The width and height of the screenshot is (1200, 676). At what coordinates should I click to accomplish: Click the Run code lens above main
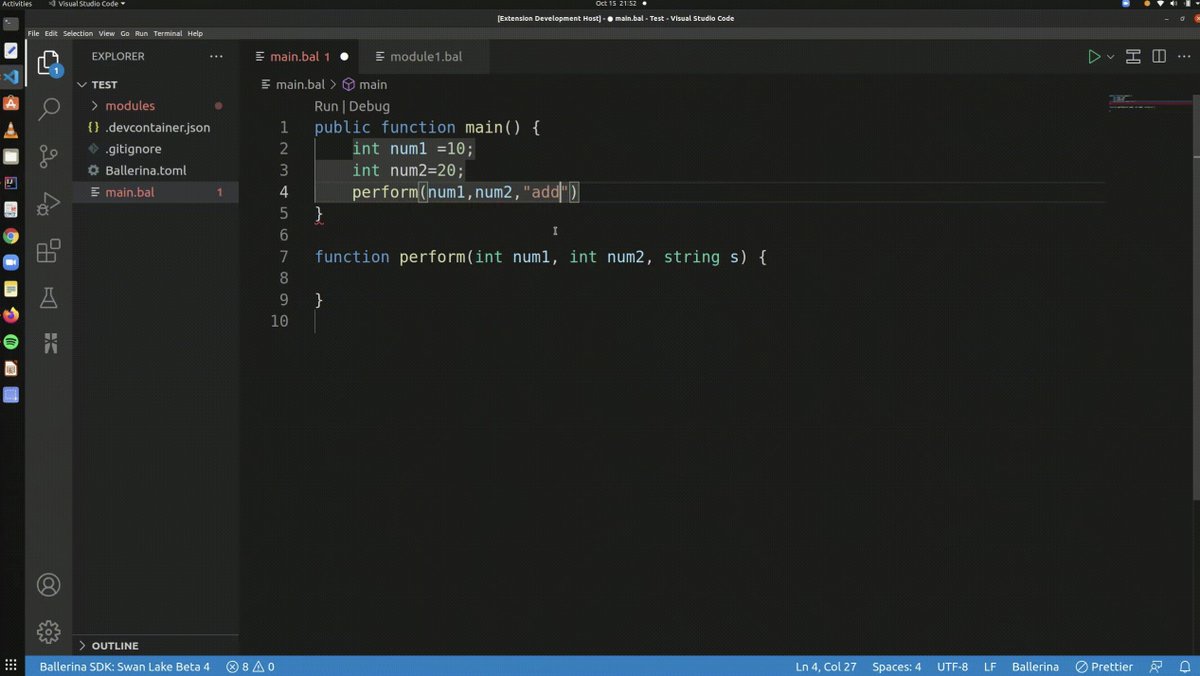pos(326,106)
